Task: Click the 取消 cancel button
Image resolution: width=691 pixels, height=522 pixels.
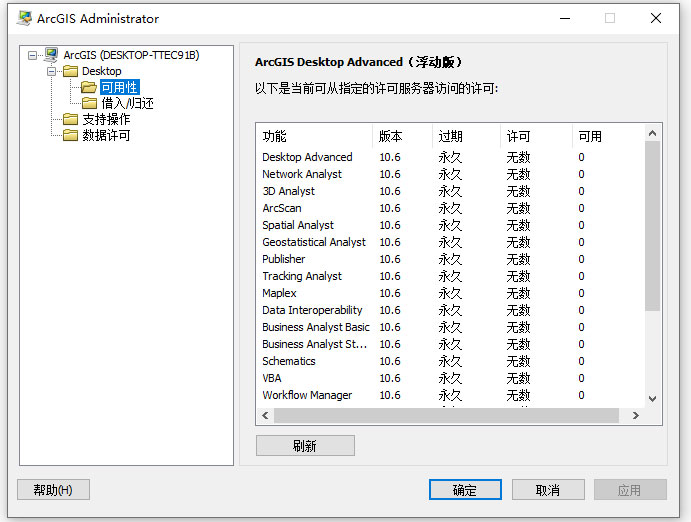Action: pos(548,490)
